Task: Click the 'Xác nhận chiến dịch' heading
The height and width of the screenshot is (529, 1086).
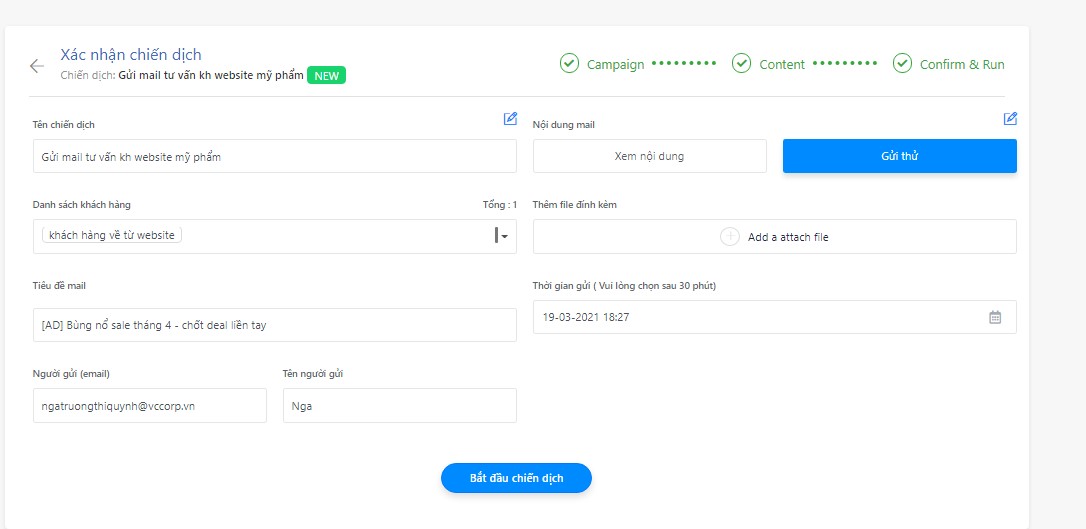Action: coord(131,55)
